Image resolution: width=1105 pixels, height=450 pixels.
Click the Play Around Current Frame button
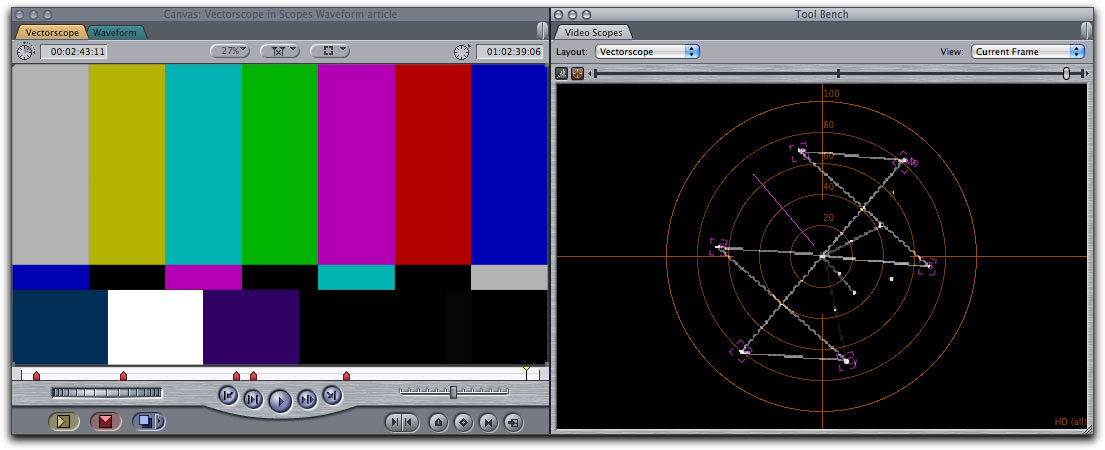307,399
